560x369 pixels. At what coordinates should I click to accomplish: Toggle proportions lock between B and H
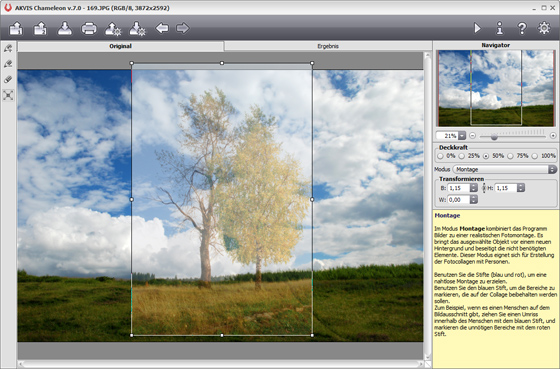pyautogui.click(x=484, y=188)
